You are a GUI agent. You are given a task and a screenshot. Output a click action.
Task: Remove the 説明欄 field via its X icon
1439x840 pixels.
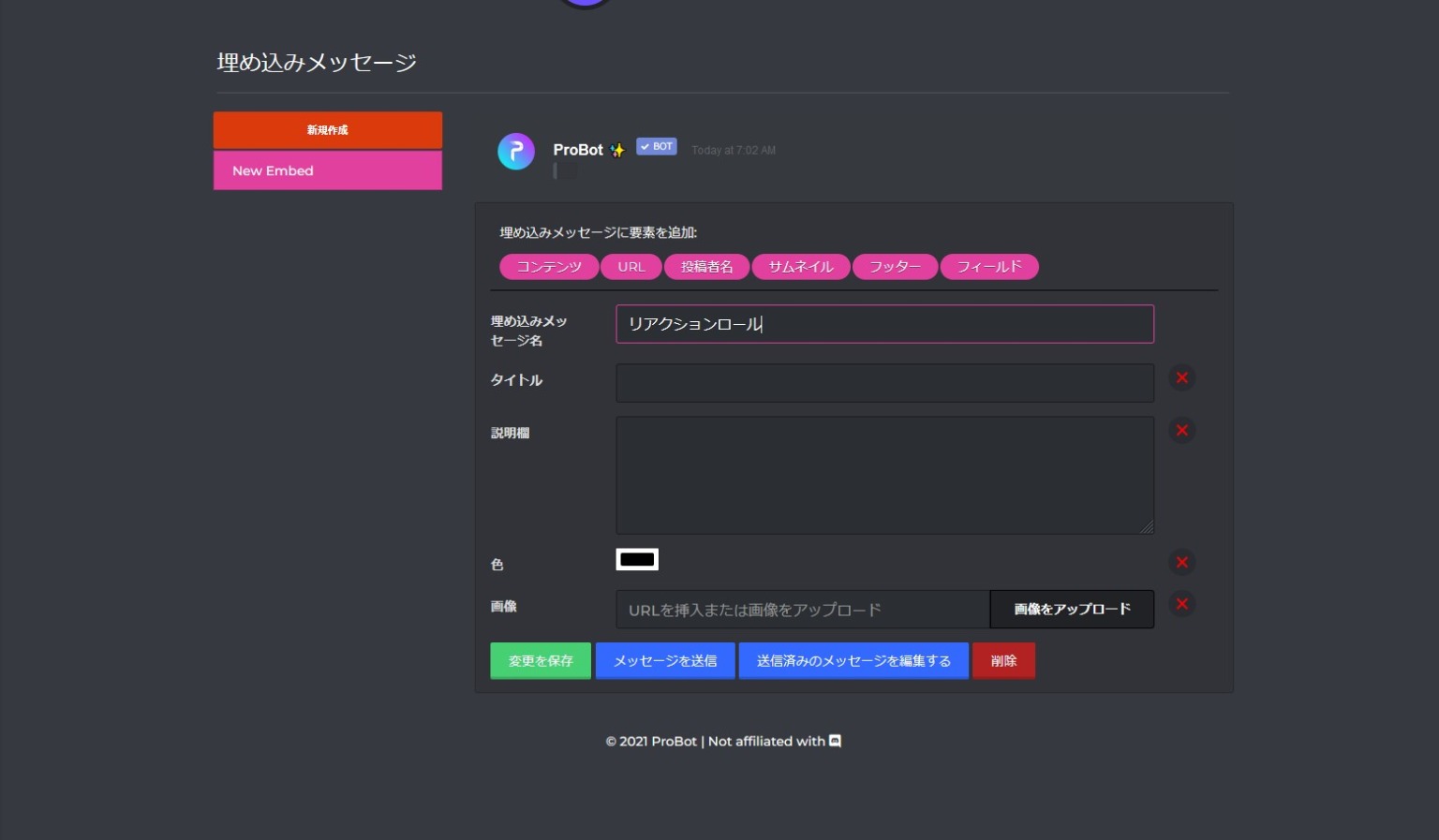(1181, 430)
